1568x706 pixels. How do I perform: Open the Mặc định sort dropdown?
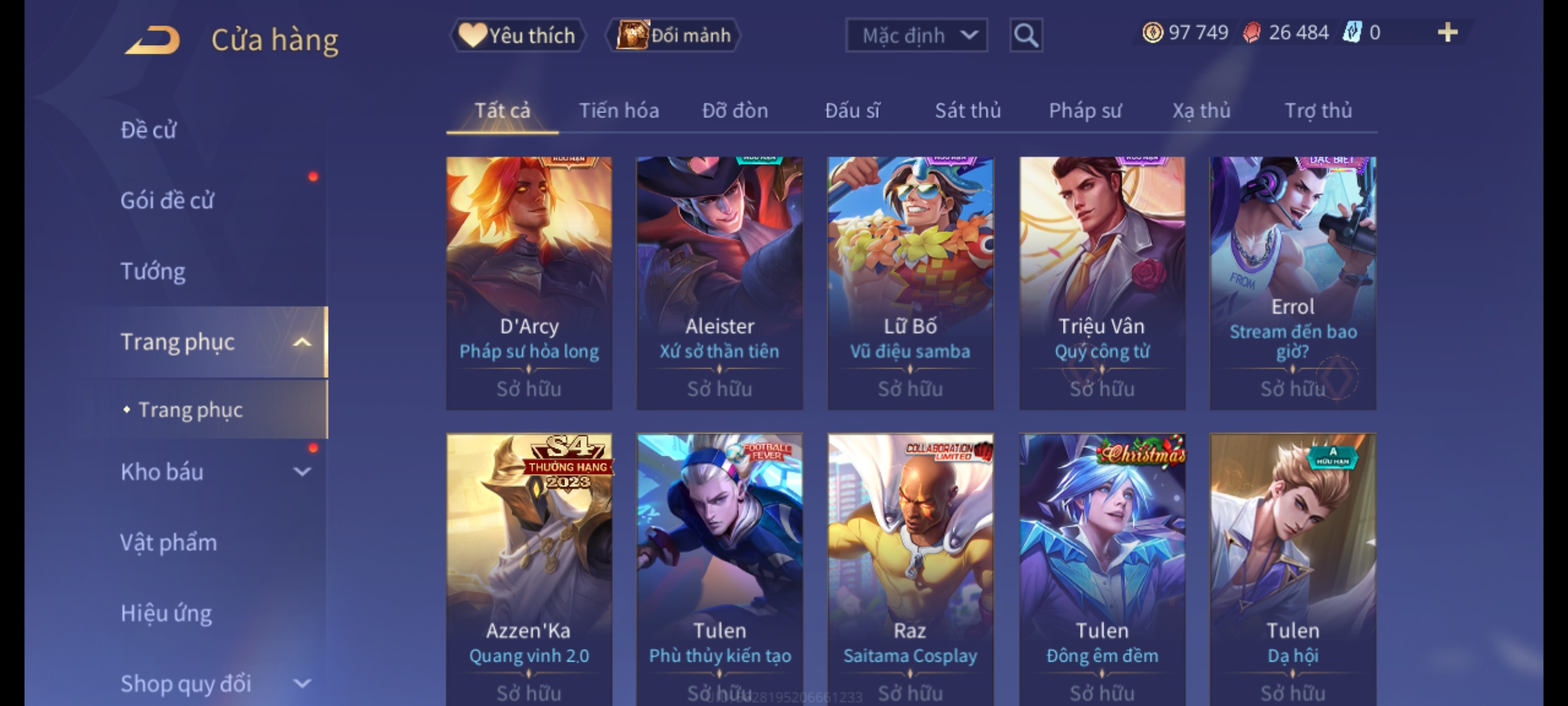(x=916, y=35)
